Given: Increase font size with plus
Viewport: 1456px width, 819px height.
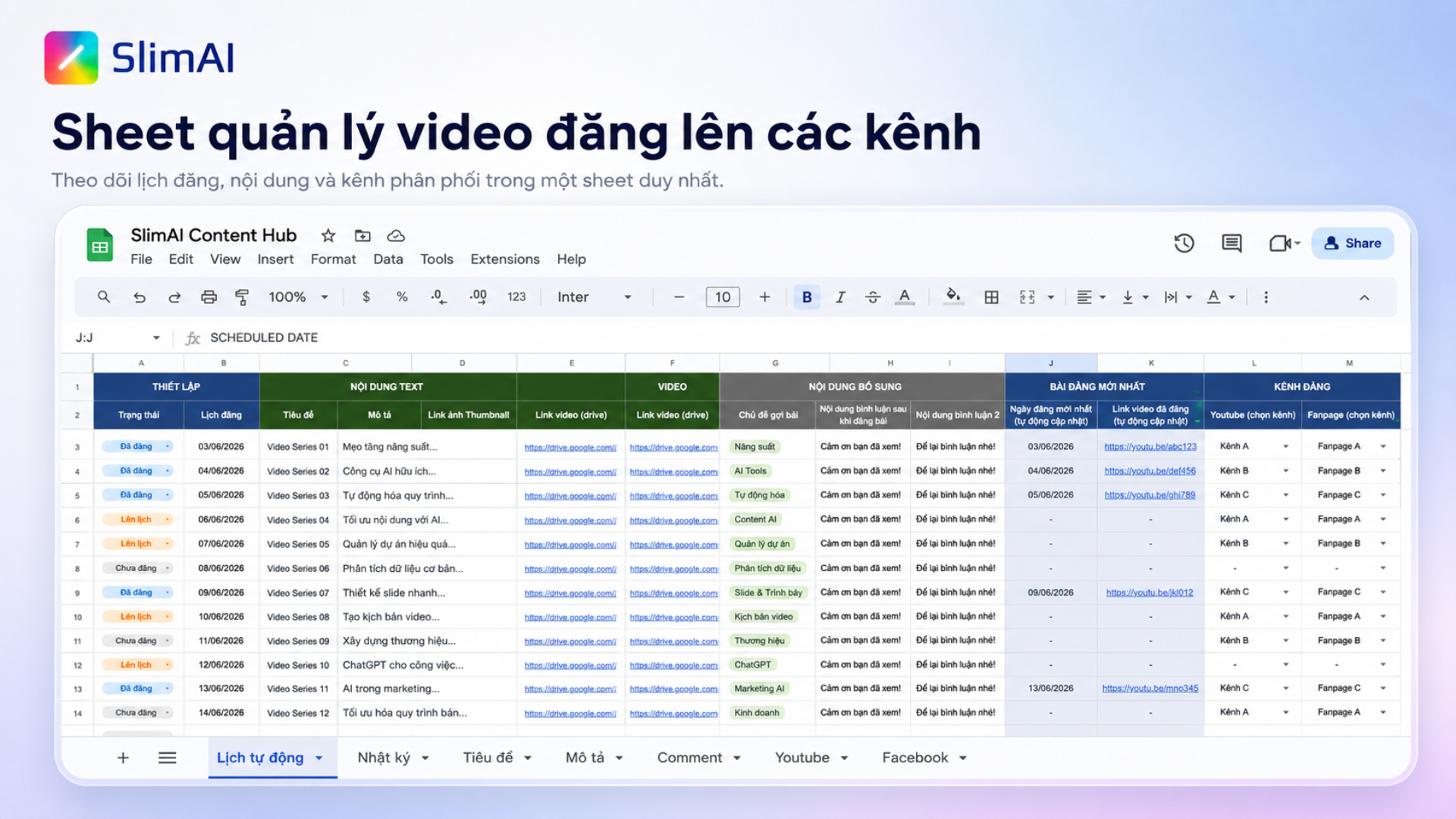Looking at the screenshot, I should tap(764, 297).
